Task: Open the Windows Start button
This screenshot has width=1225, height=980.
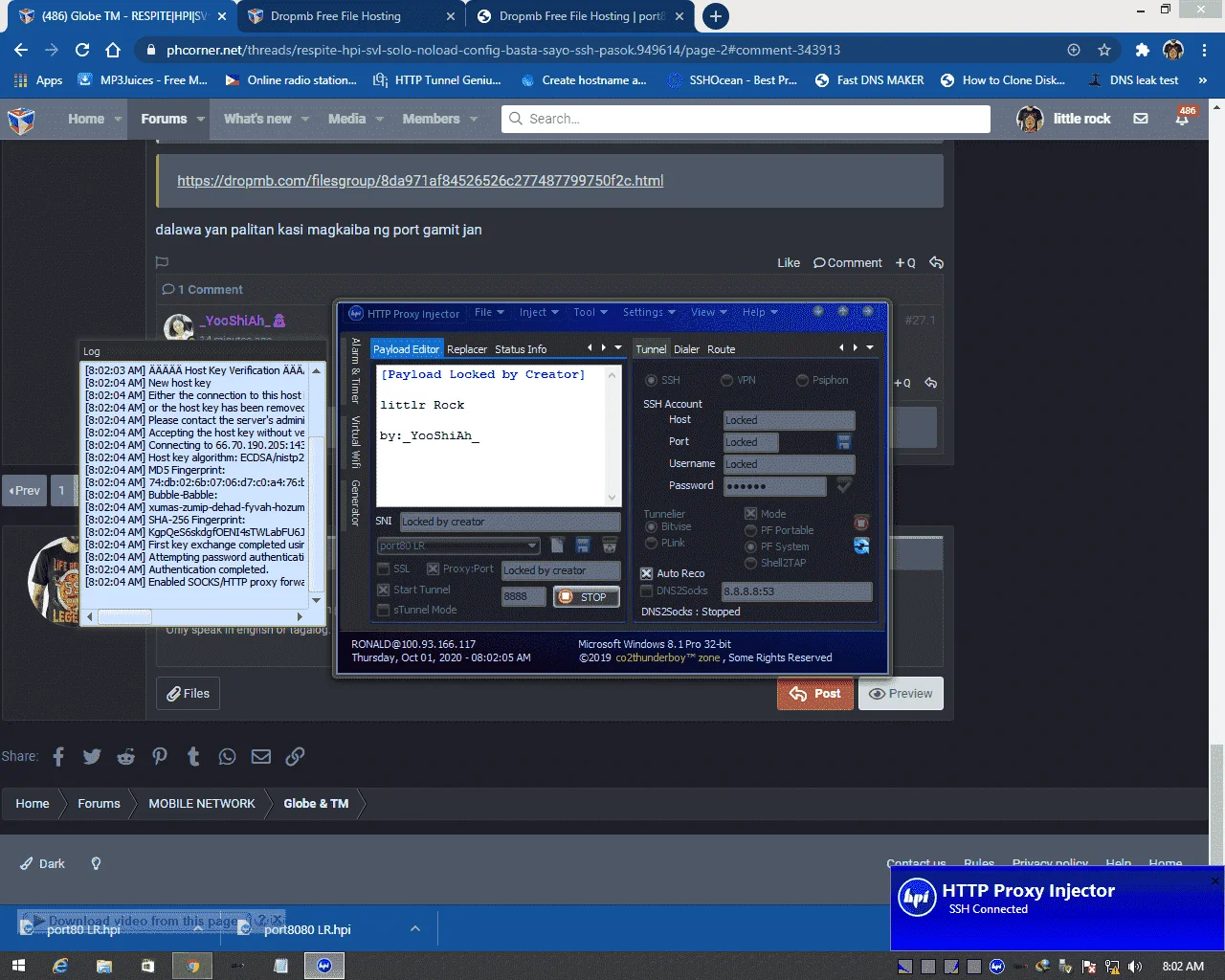Action: [17, 966]
